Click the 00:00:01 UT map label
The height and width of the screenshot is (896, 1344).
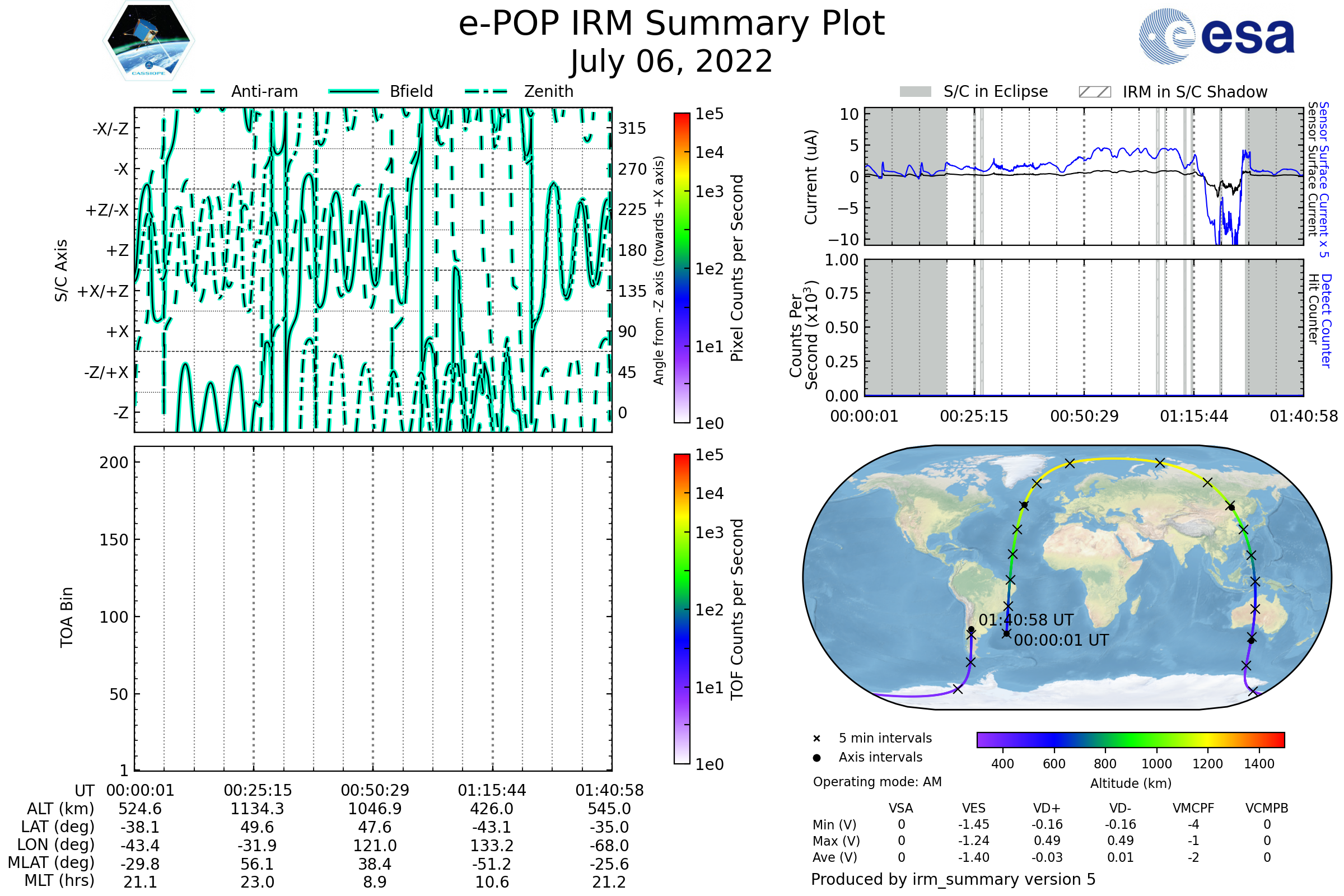click(x=1061, y=640)
